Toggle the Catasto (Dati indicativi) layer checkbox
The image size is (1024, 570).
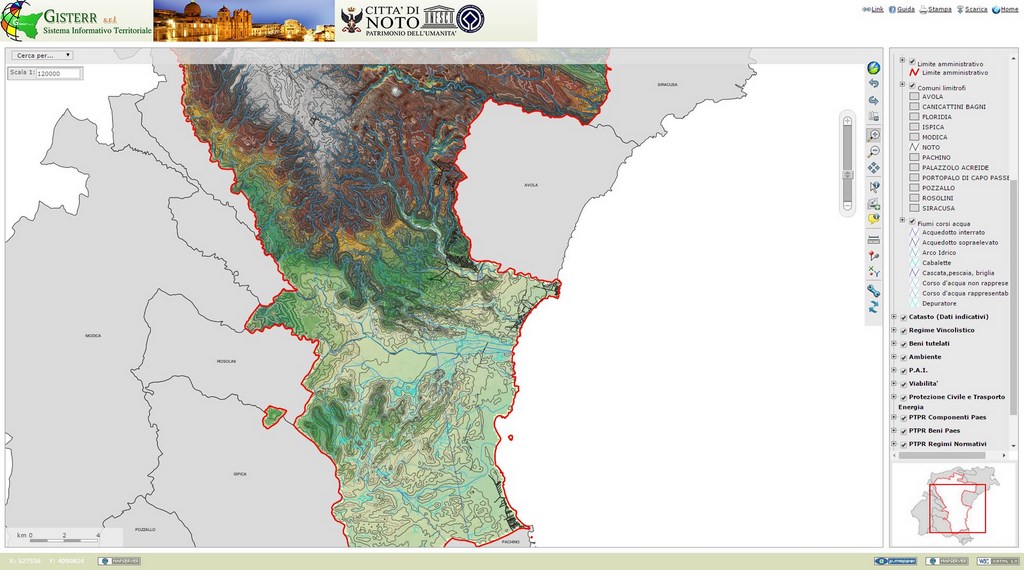pyautogui.click(x=903, y=318)
